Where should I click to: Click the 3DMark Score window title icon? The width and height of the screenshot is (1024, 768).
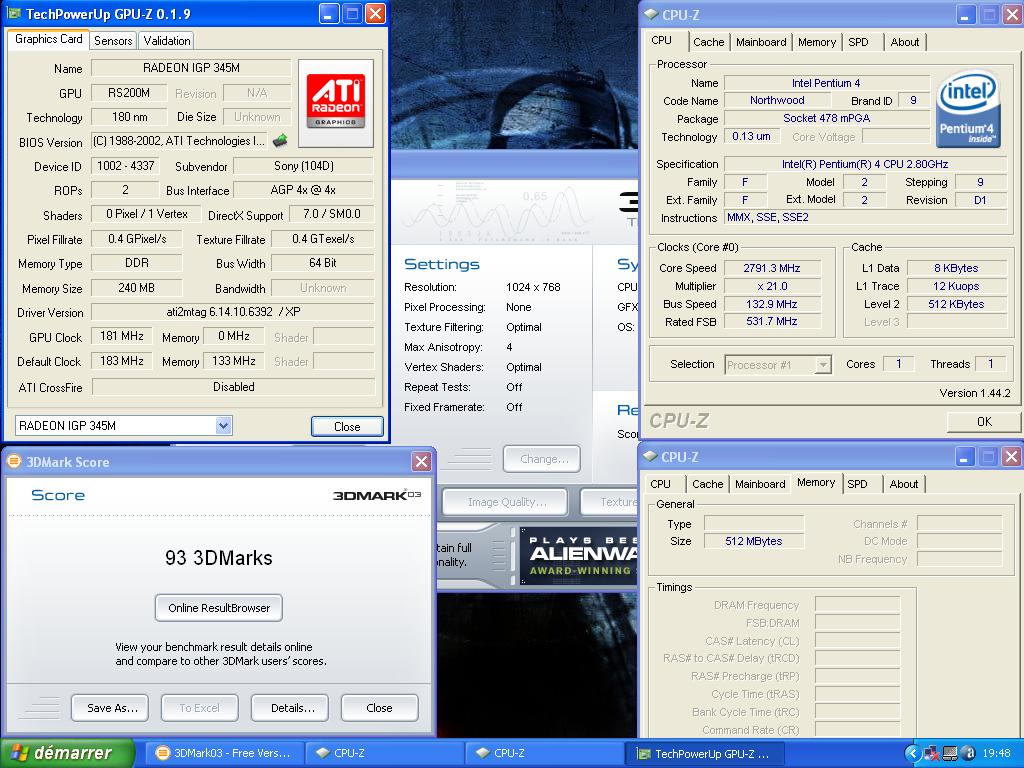tap(13, 461)
